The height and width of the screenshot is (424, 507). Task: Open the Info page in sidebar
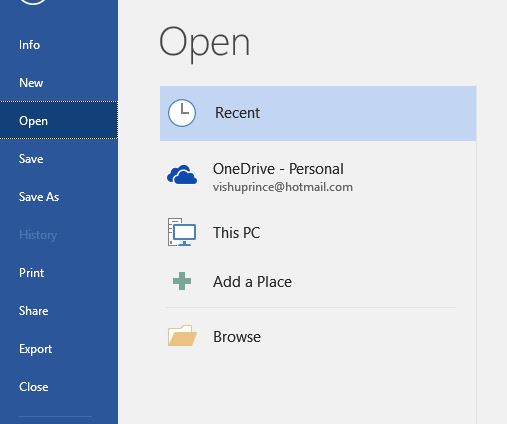29,45
